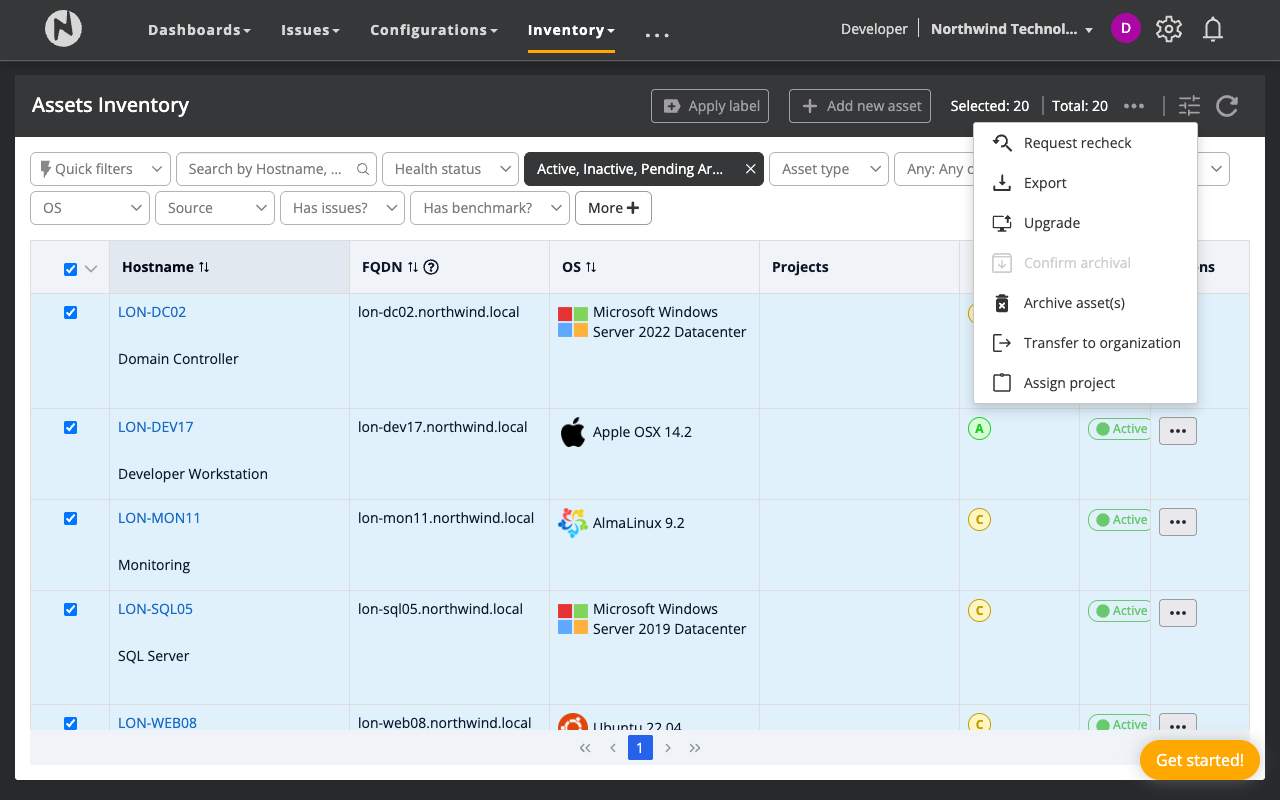Select Transfer to organization
The width and height of the screenshot is (1280, 800).
[x=1085, y=343]
